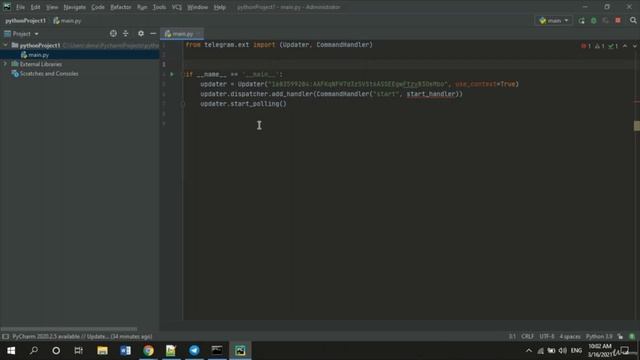Viewport: 640px width, 360px height.
Task: Click the Run with Coverage icon
Action: 606,20
